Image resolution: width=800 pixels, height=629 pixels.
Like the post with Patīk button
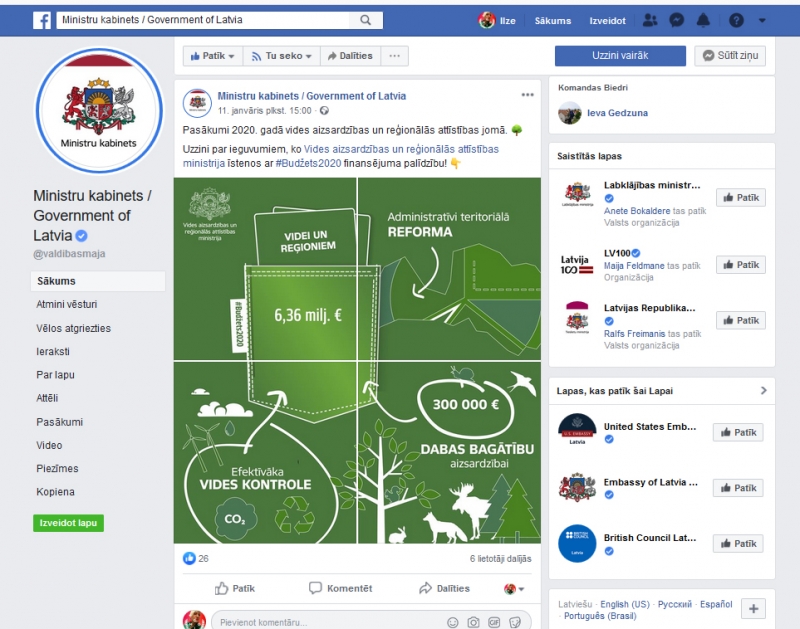[x=235, y=588]
